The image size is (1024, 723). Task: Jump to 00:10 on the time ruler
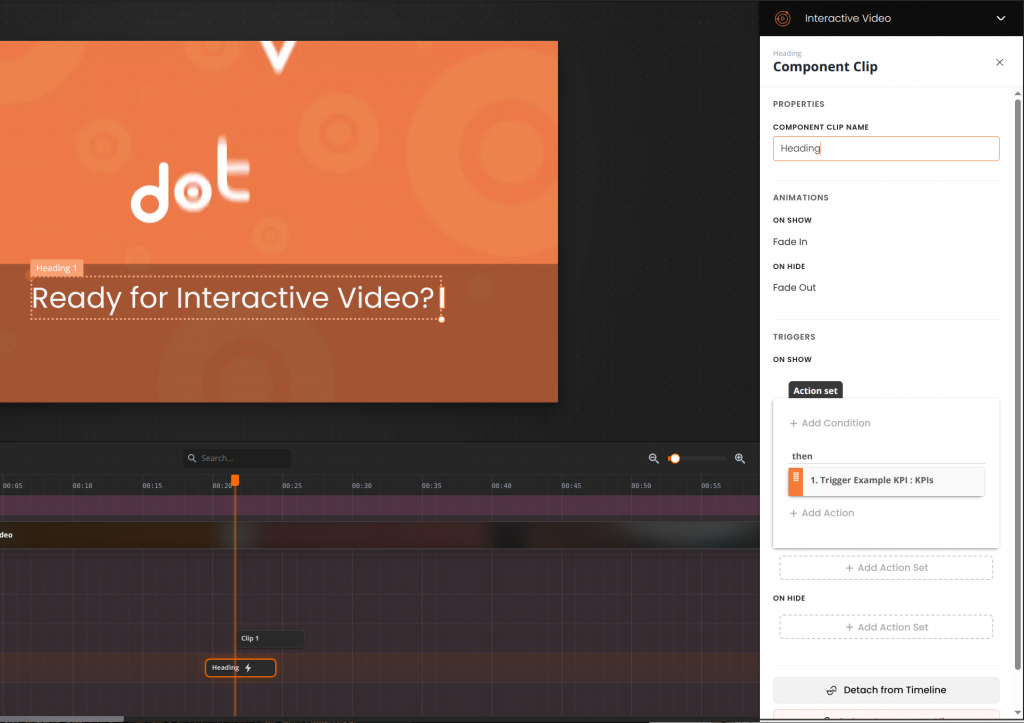(x=82, y=486)
